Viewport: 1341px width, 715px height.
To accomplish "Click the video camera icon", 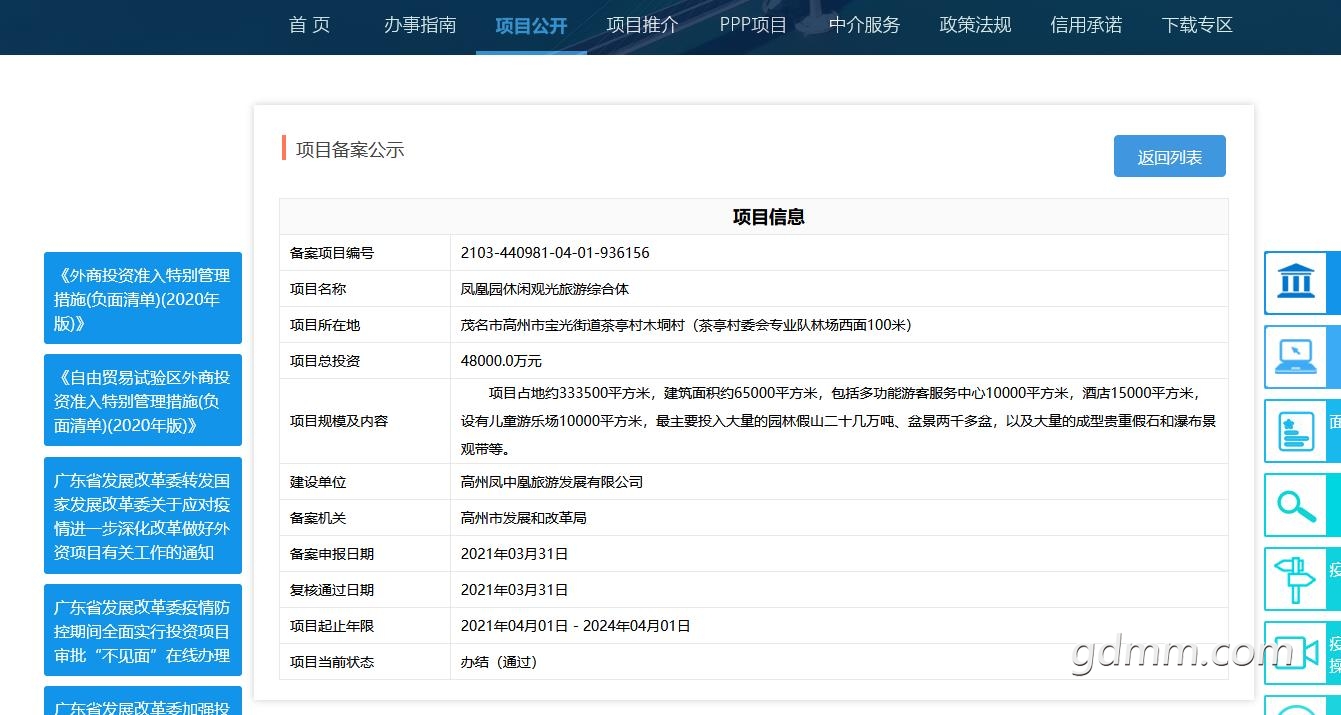I will pyautogui.click(x=1296, y=653).
